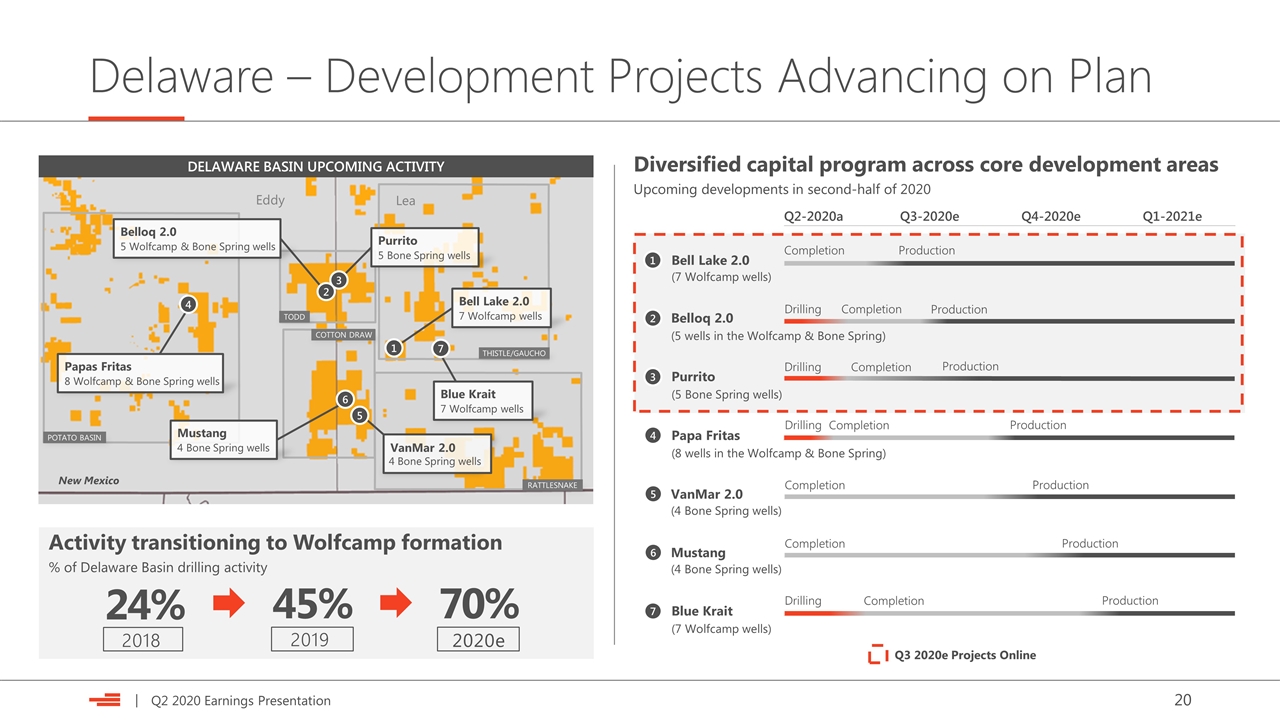Screen dimensions: 1280x720
Task: Click the Lea county label
Action: 405,201
